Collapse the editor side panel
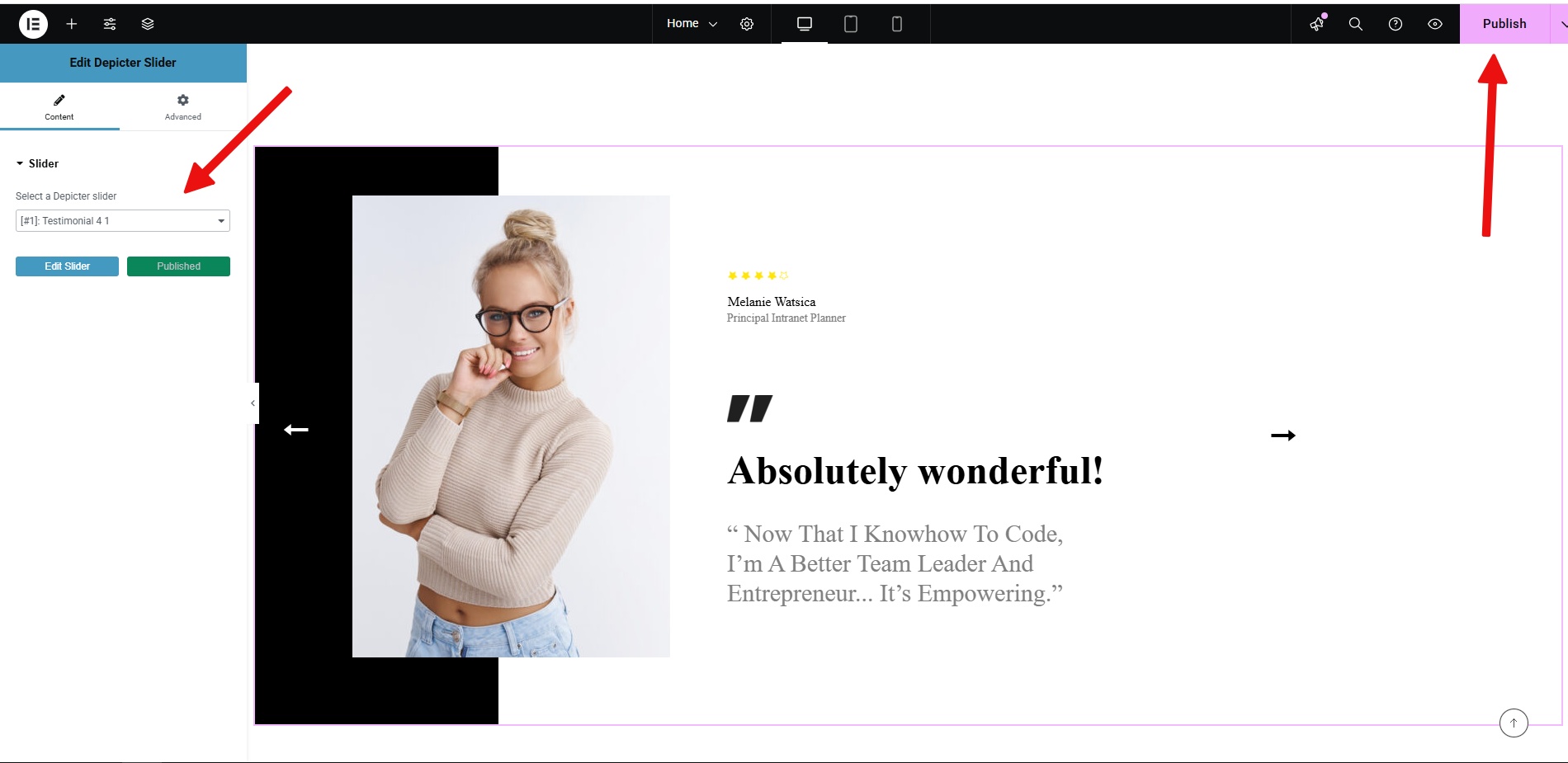Viewport: 1568px width, 763px height. click(253, 403)
